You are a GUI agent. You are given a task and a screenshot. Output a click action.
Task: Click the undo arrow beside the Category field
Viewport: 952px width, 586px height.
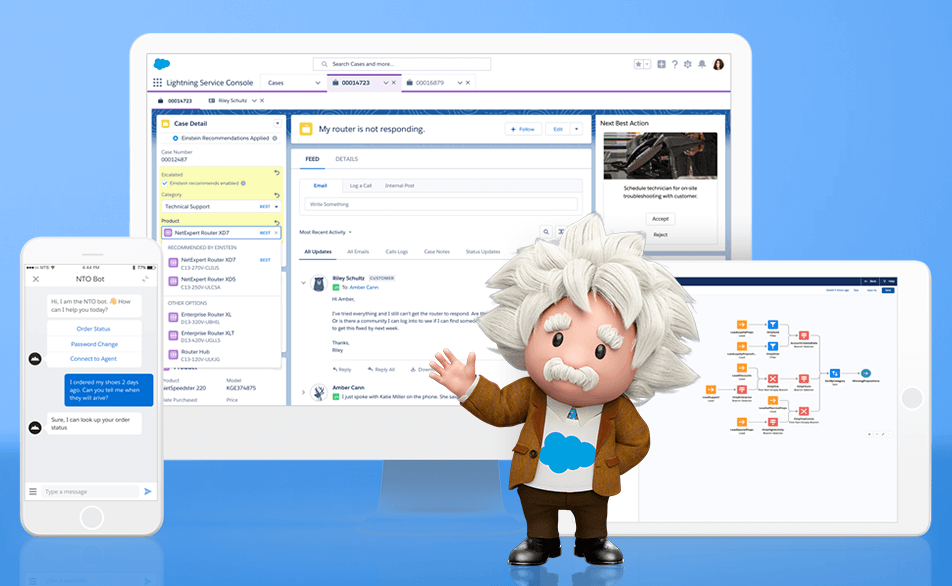276,195
